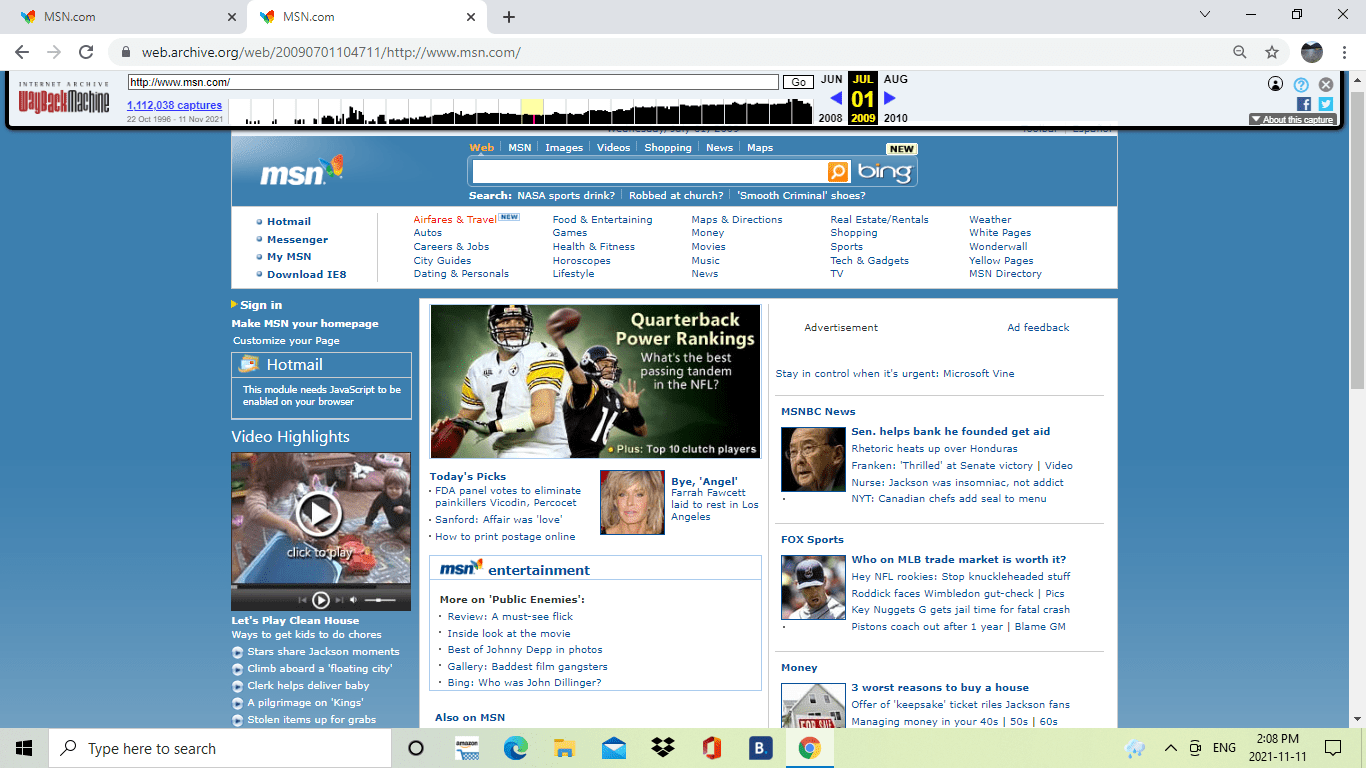Screen dimensions: 1366x768
Task: Go to previous capture blue arrow
Action: click(x=836, y=98)
